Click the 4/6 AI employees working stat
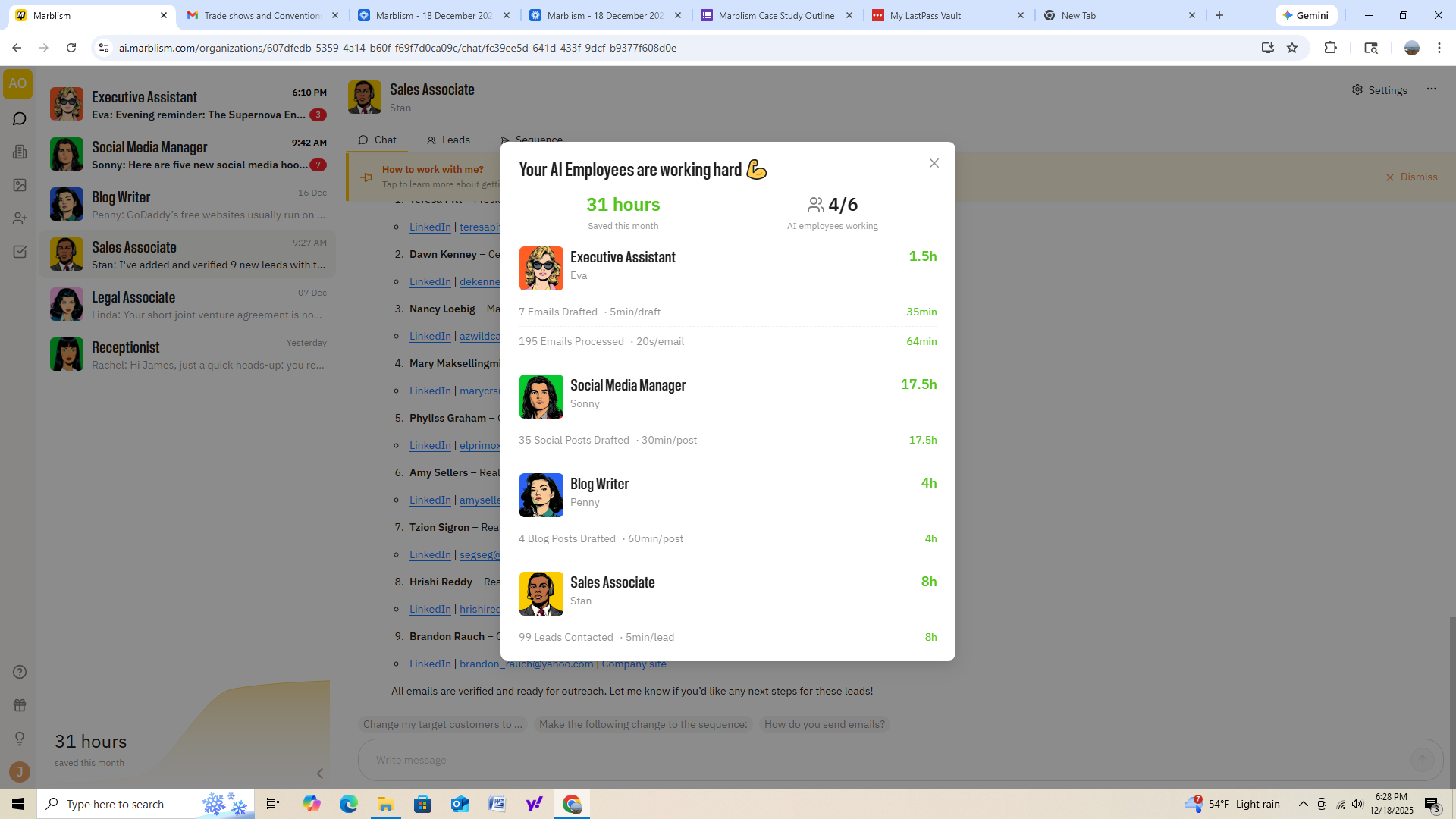This screenshot has height=819, width=1456. click(x=833, y=212)
